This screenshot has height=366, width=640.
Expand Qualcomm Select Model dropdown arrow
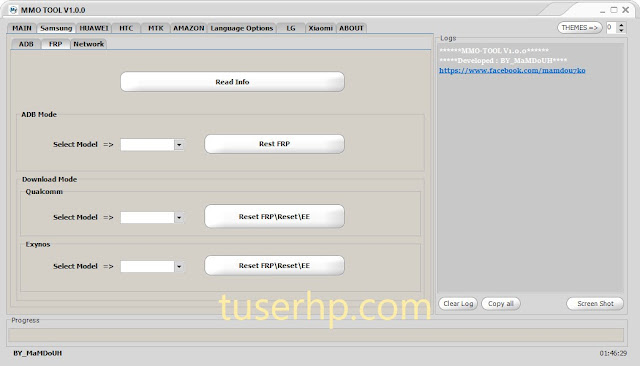(179, 217)
